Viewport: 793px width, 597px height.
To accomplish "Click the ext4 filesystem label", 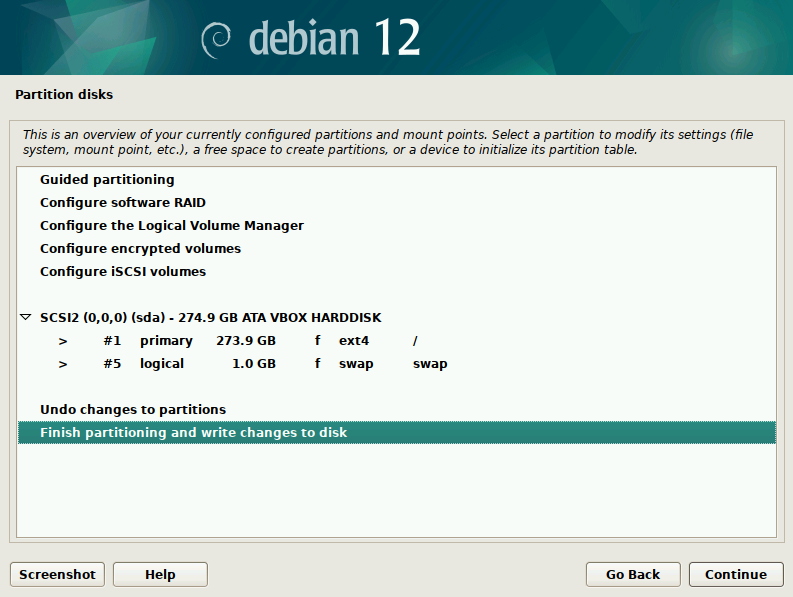I will click(x=354, y=341).
